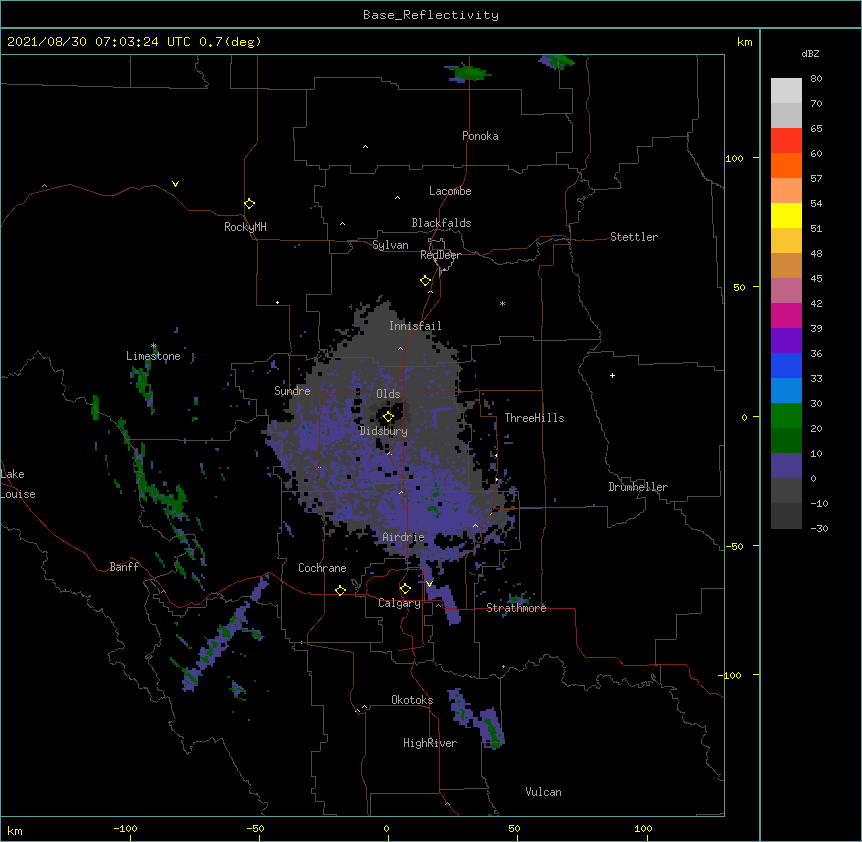This screenshot has height=842, width=862.
Task: Click the Ponoka city label
Action: pyautogui.click(x=480, y=136)
